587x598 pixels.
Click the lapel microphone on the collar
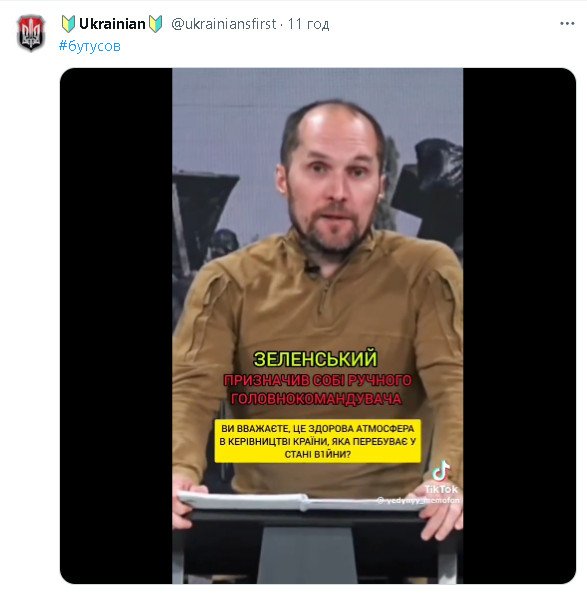click(x=311, y=267)
